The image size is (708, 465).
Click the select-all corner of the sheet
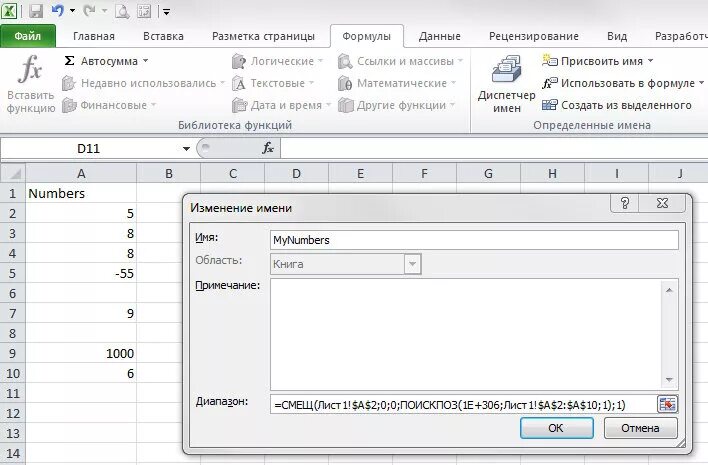(x=13, y=173)
